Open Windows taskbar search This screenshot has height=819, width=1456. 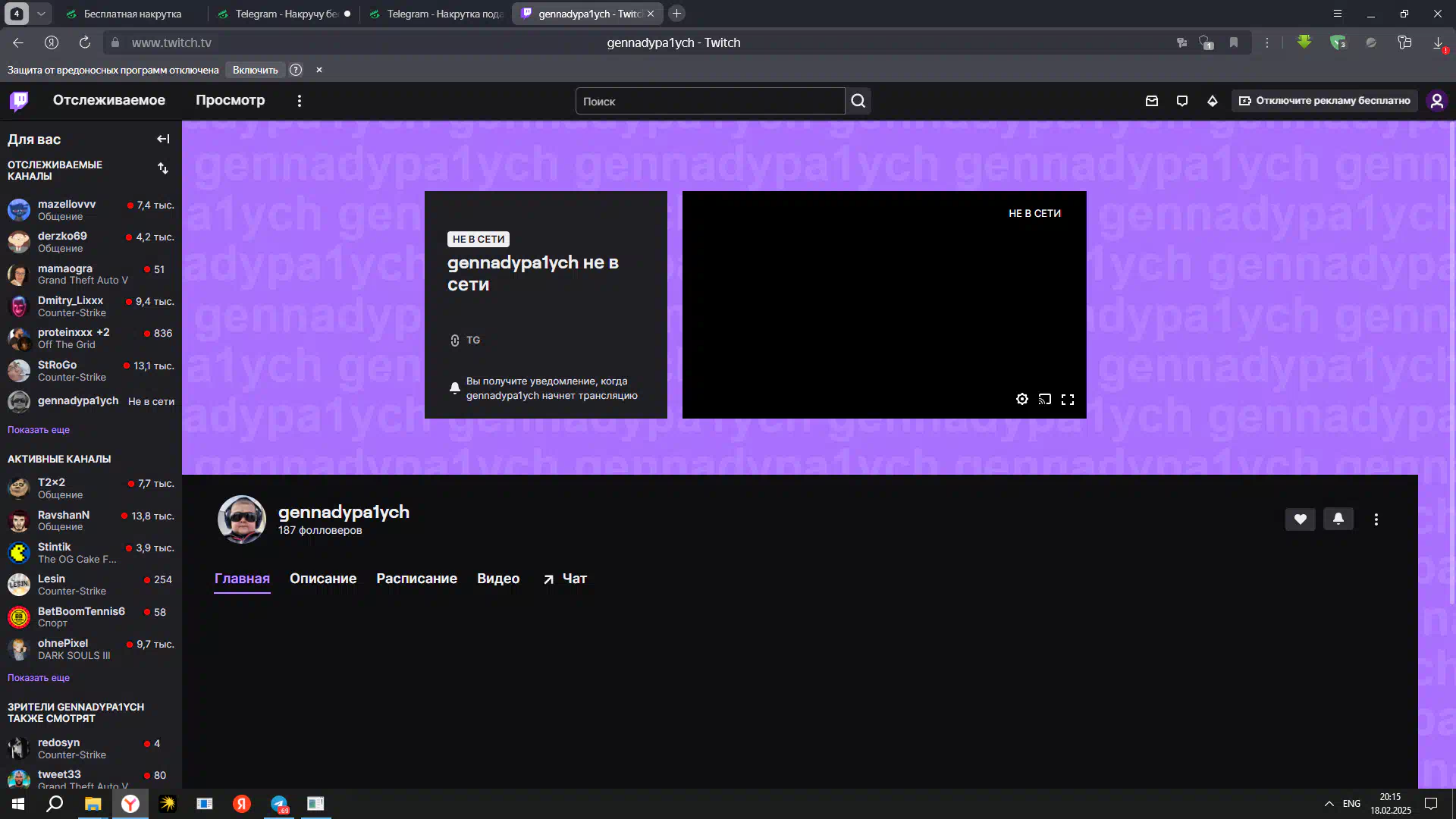(x=55, y=804)
